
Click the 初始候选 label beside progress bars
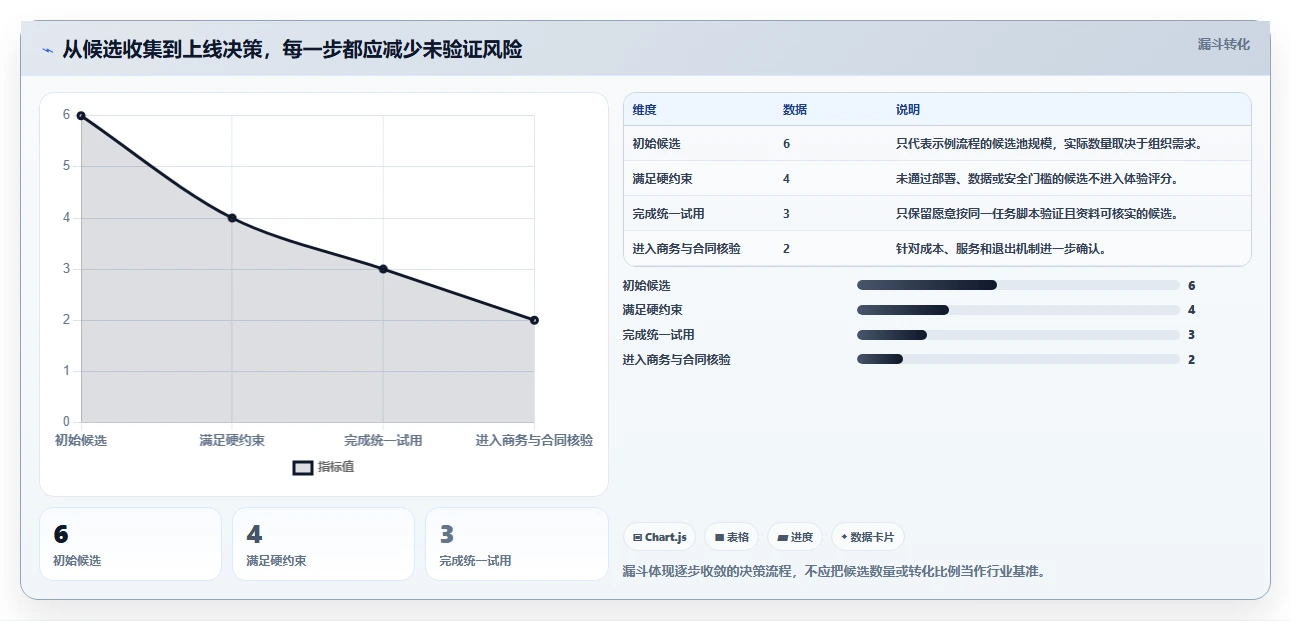point(646,285)
